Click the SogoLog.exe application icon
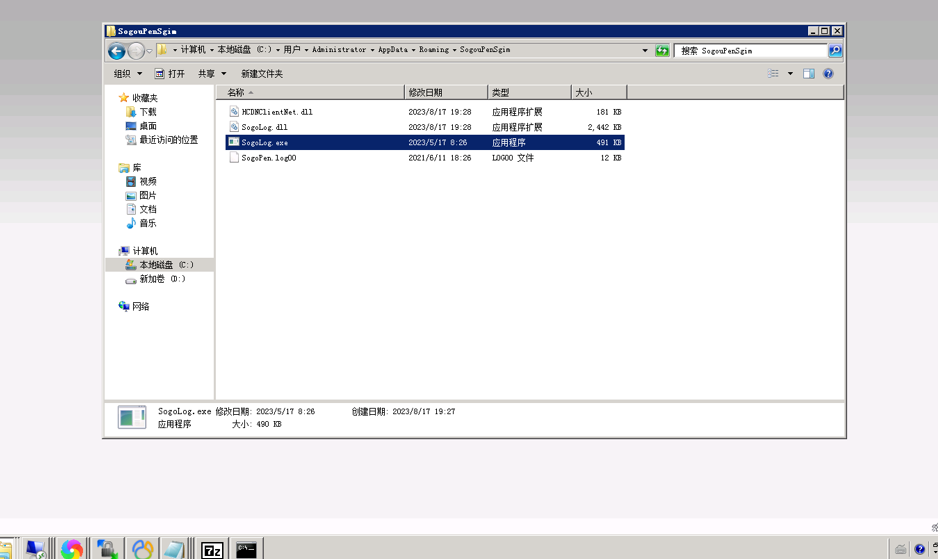This screenshot has width=938, height=559. click(234, 142)
